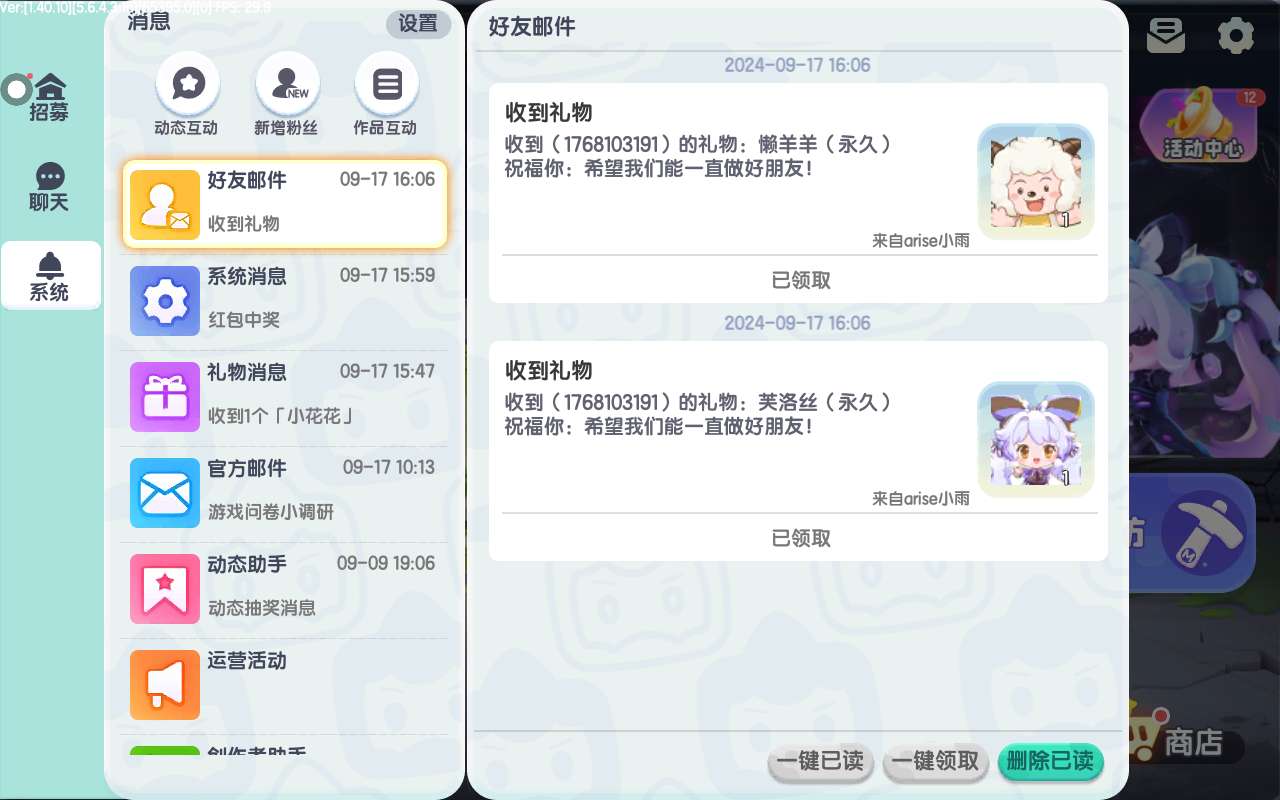
Task: Open the 动态互动 star bubble icon
Action: click(x=187, y=84)
